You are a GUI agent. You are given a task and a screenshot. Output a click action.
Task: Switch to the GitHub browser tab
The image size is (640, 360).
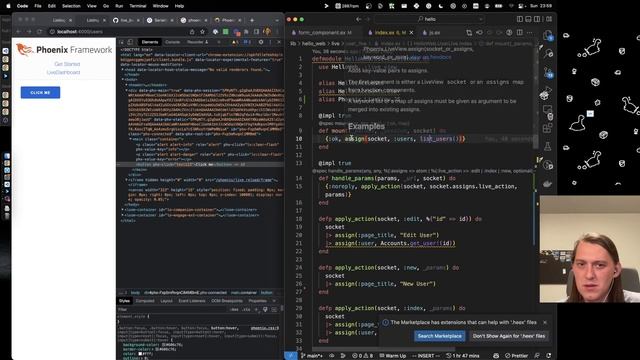click(x=126, y=20)
